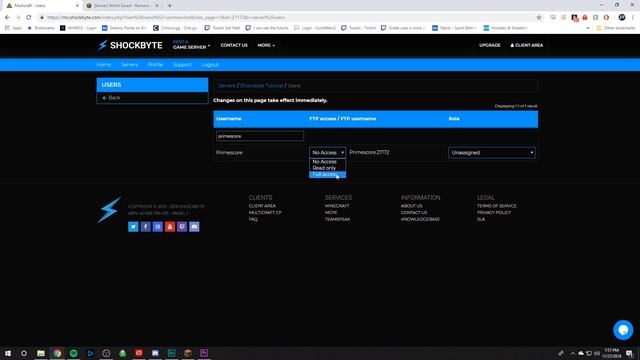This screenshot has width=640, height=360.
Task: Open footer Multicraft CP link
Action: point(265,213)
